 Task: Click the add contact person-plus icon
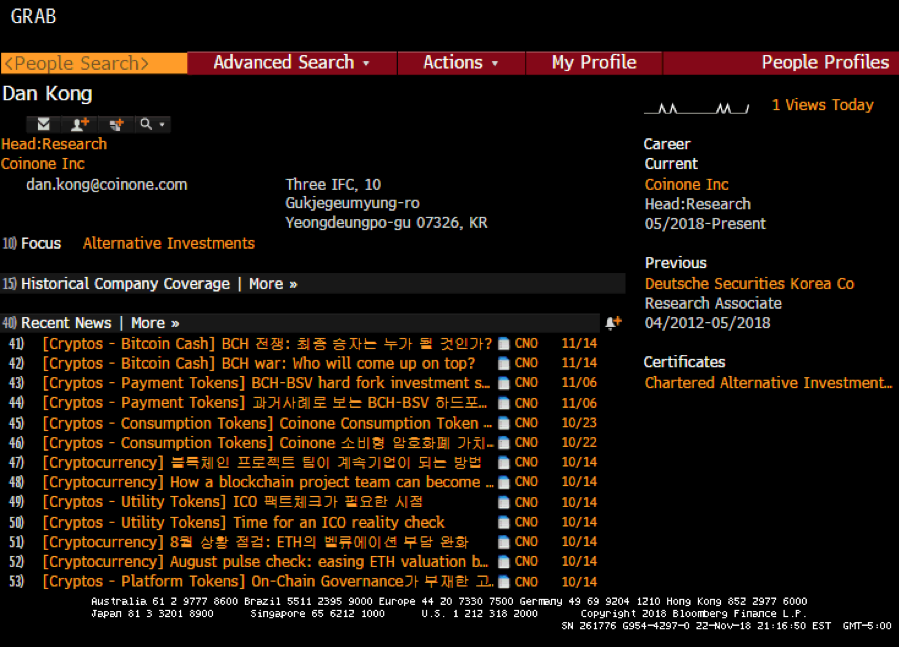pyautogui.click(x=79, y=124)
